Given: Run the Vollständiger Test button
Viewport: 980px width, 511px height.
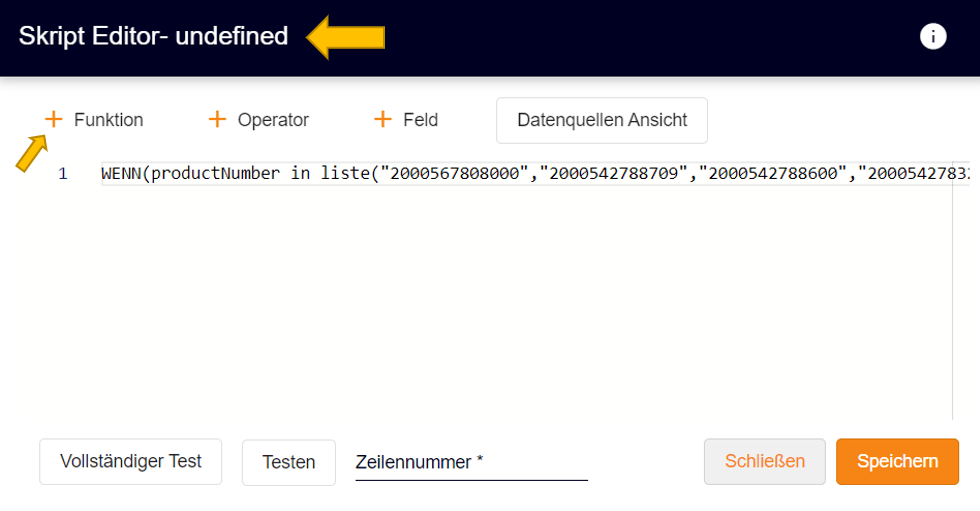Looking at the screenshot, I should pos(131,462).
